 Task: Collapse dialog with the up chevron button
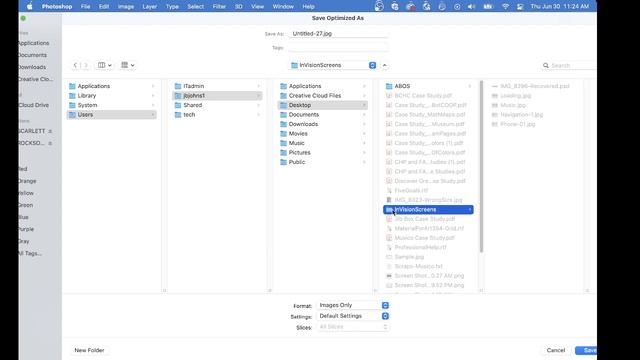click(x=384, y=65)
